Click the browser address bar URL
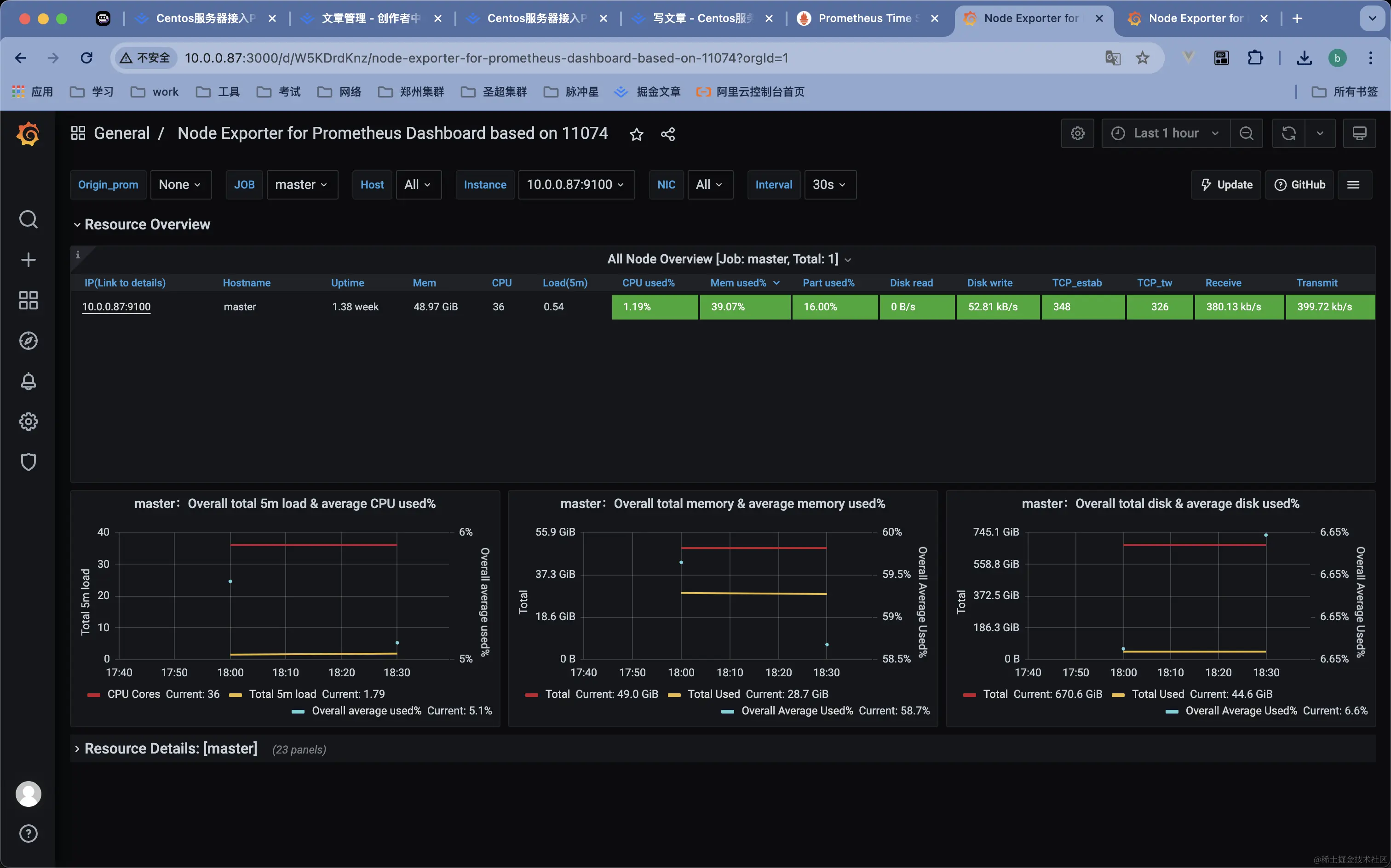1391x868 pixels. click(x=486, y=58)
